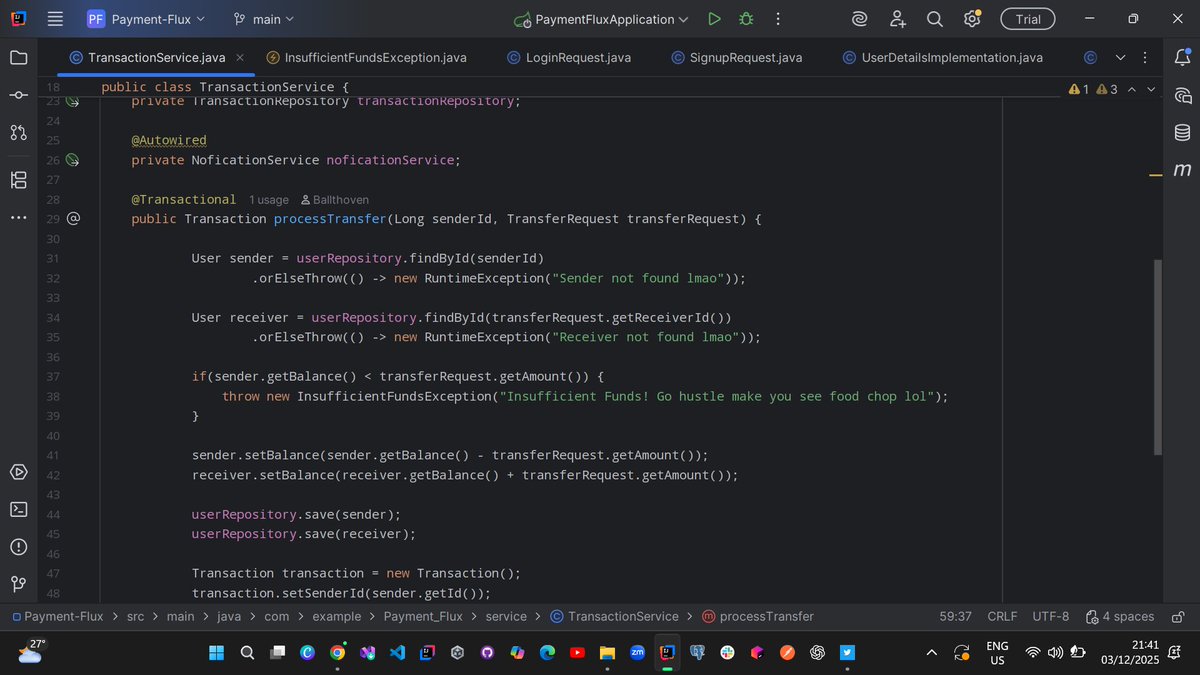1200x675 pixels.
Task: Open the inspections warnings widget
Action: (x=1093, y=89)
